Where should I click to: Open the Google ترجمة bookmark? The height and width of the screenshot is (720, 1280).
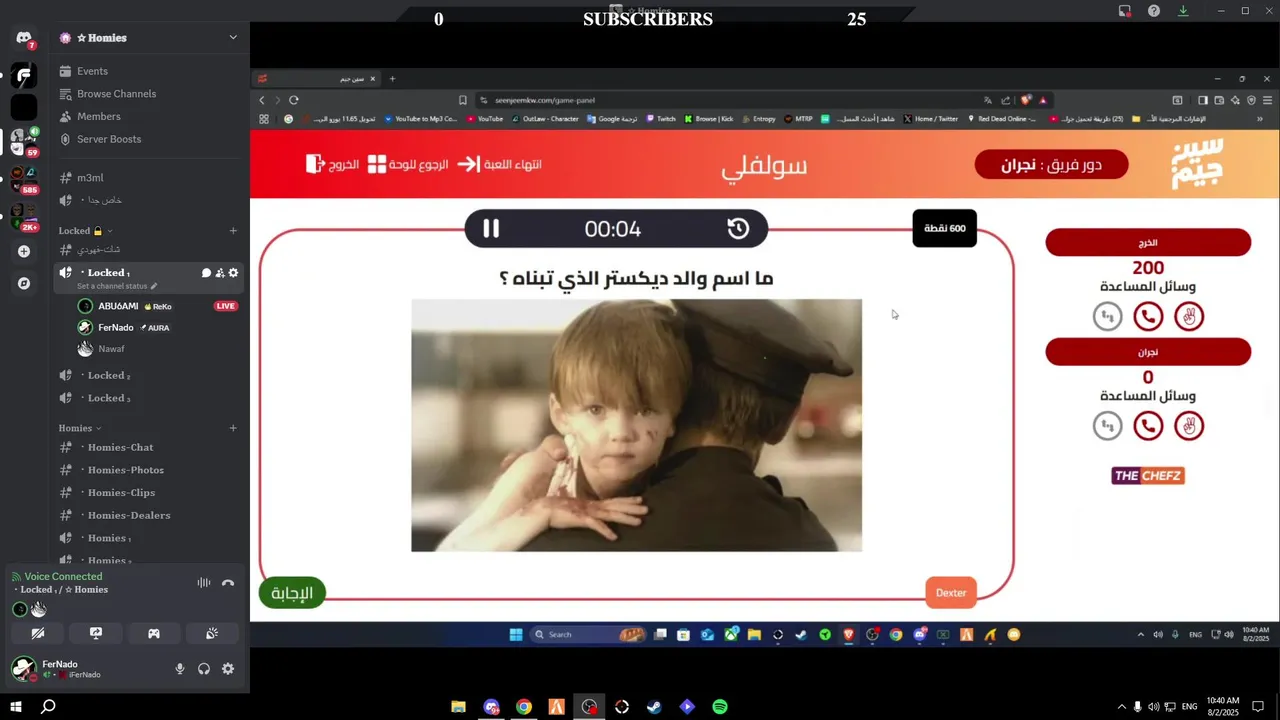tap(612, 119)
